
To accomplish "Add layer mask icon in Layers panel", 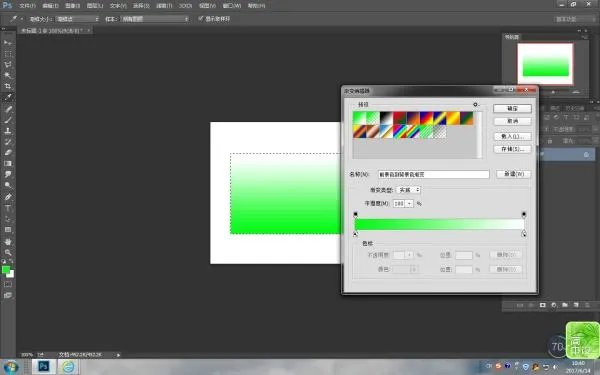I will coord(543,305).
